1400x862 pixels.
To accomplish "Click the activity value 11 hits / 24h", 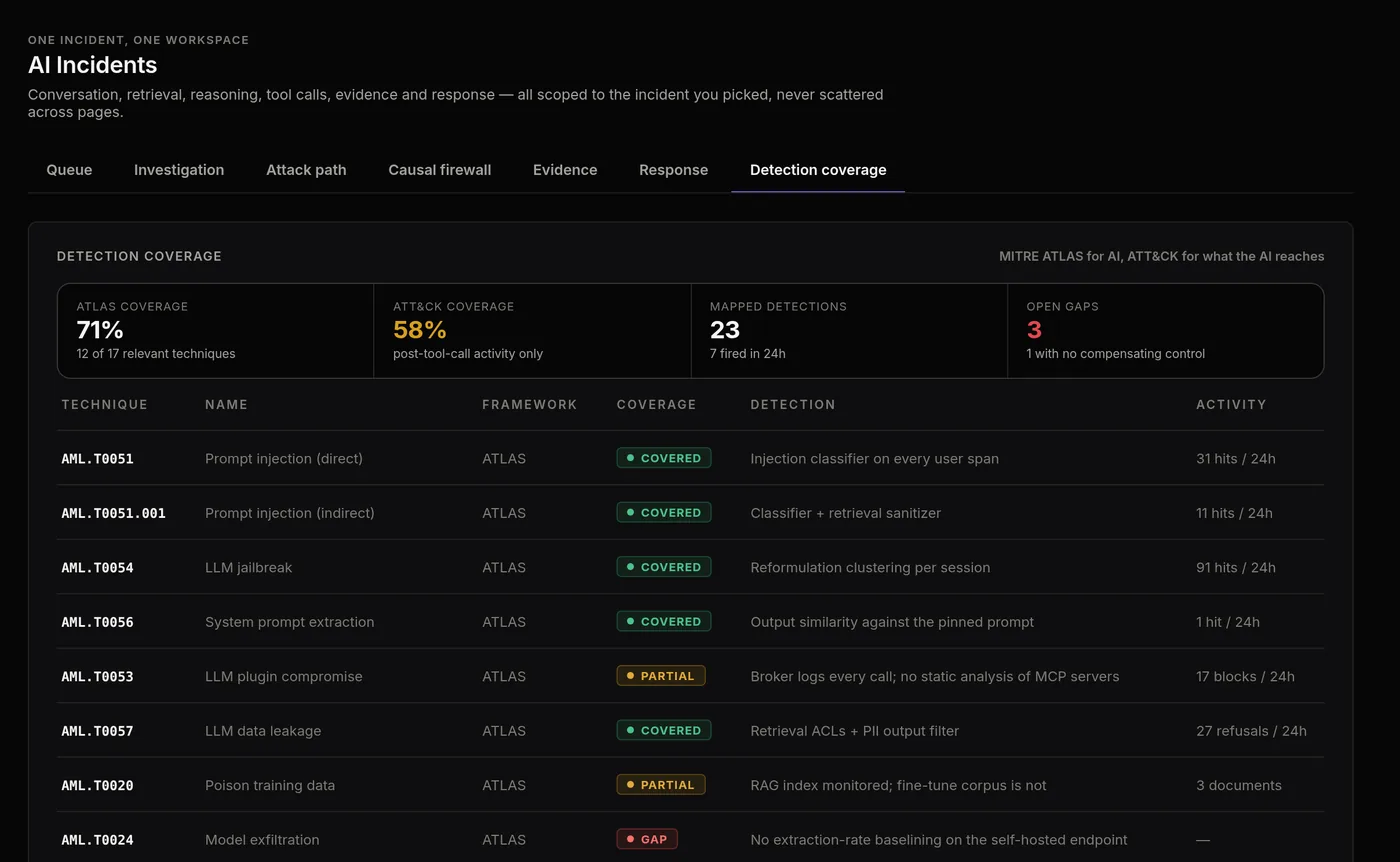I will pyautogui.click(x=1234, y=513).
